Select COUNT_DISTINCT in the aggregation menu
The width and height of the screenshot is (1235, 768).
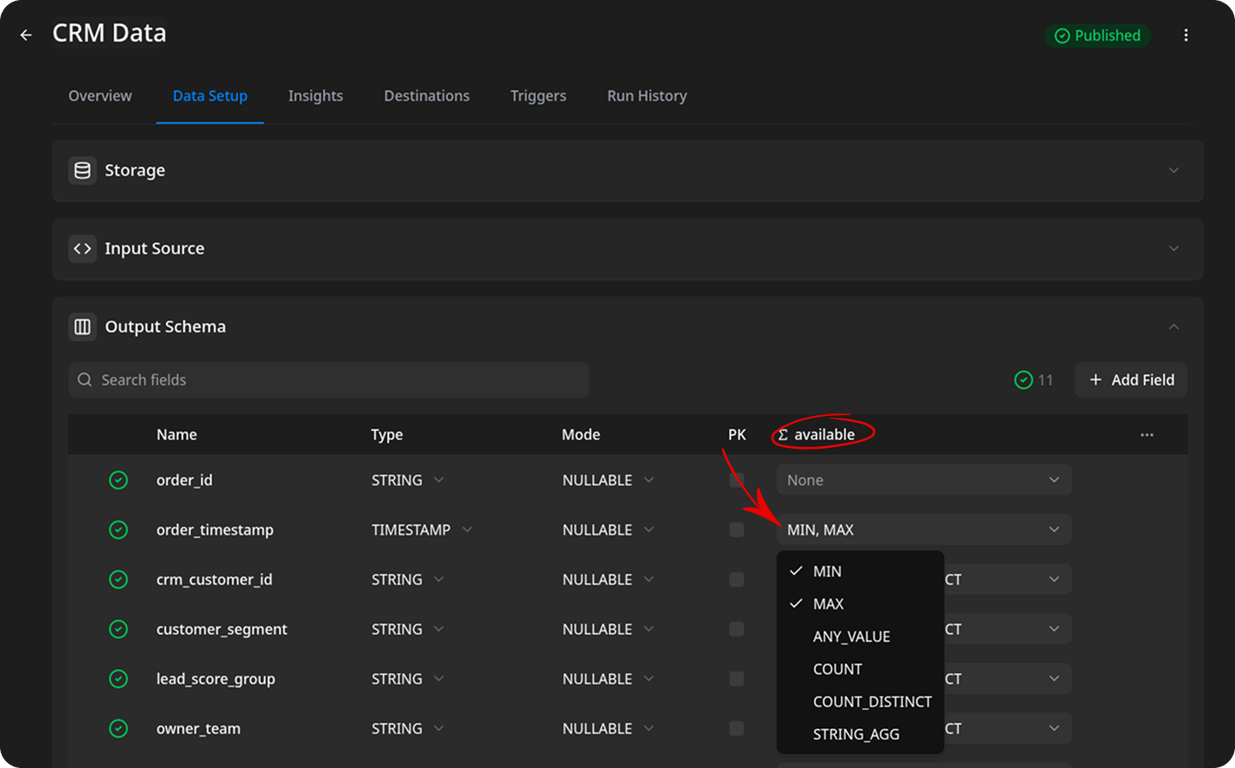860,702
